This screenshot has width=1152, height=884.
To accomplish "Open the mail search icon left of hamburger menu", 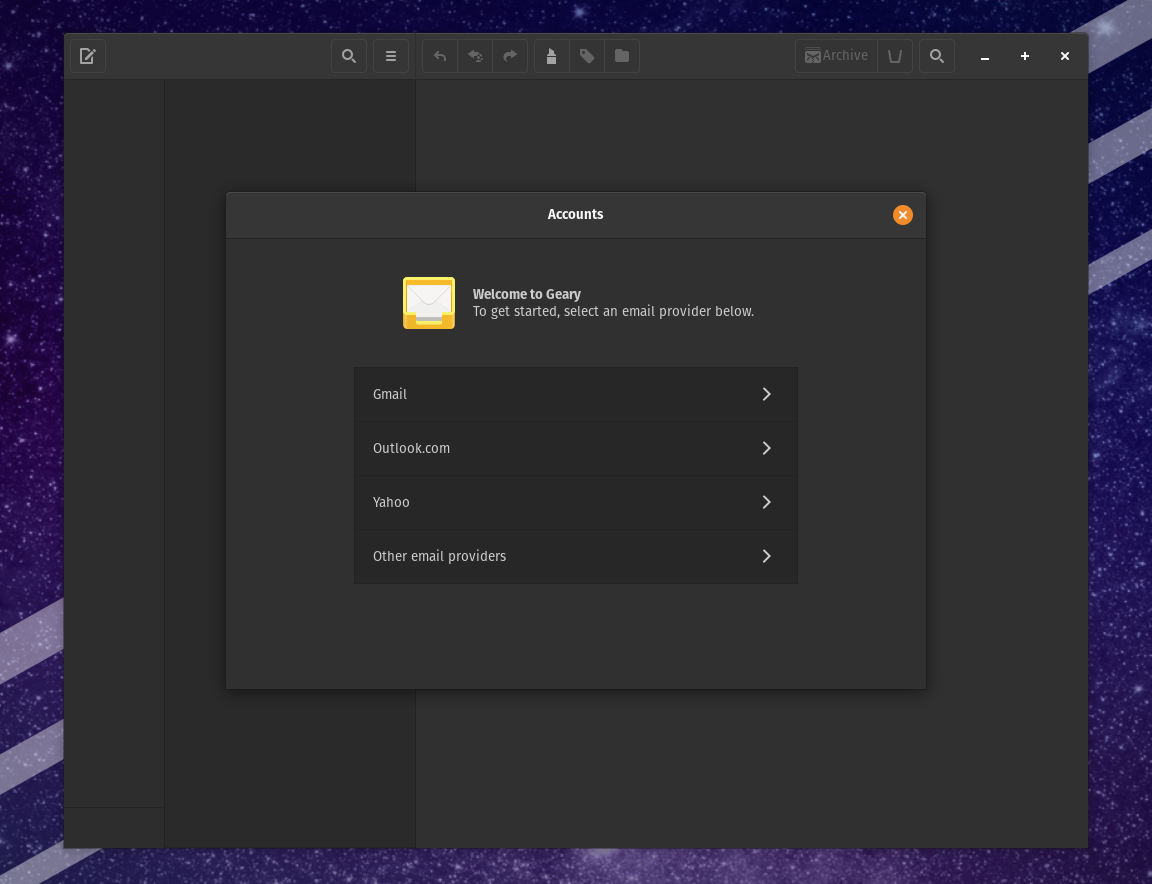I will click(x=349, y=56).
